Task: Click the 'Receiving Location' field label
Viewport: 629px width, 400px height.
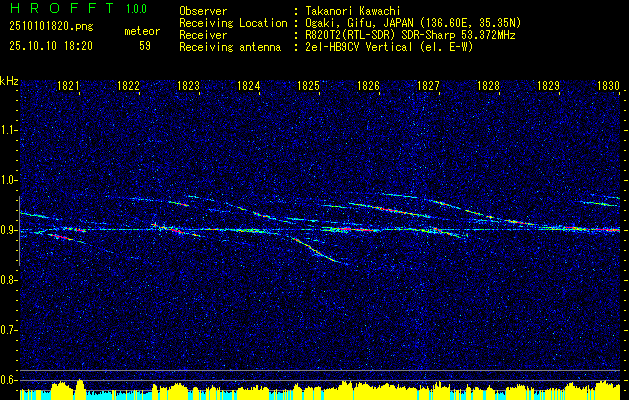Action: point(233,23)
